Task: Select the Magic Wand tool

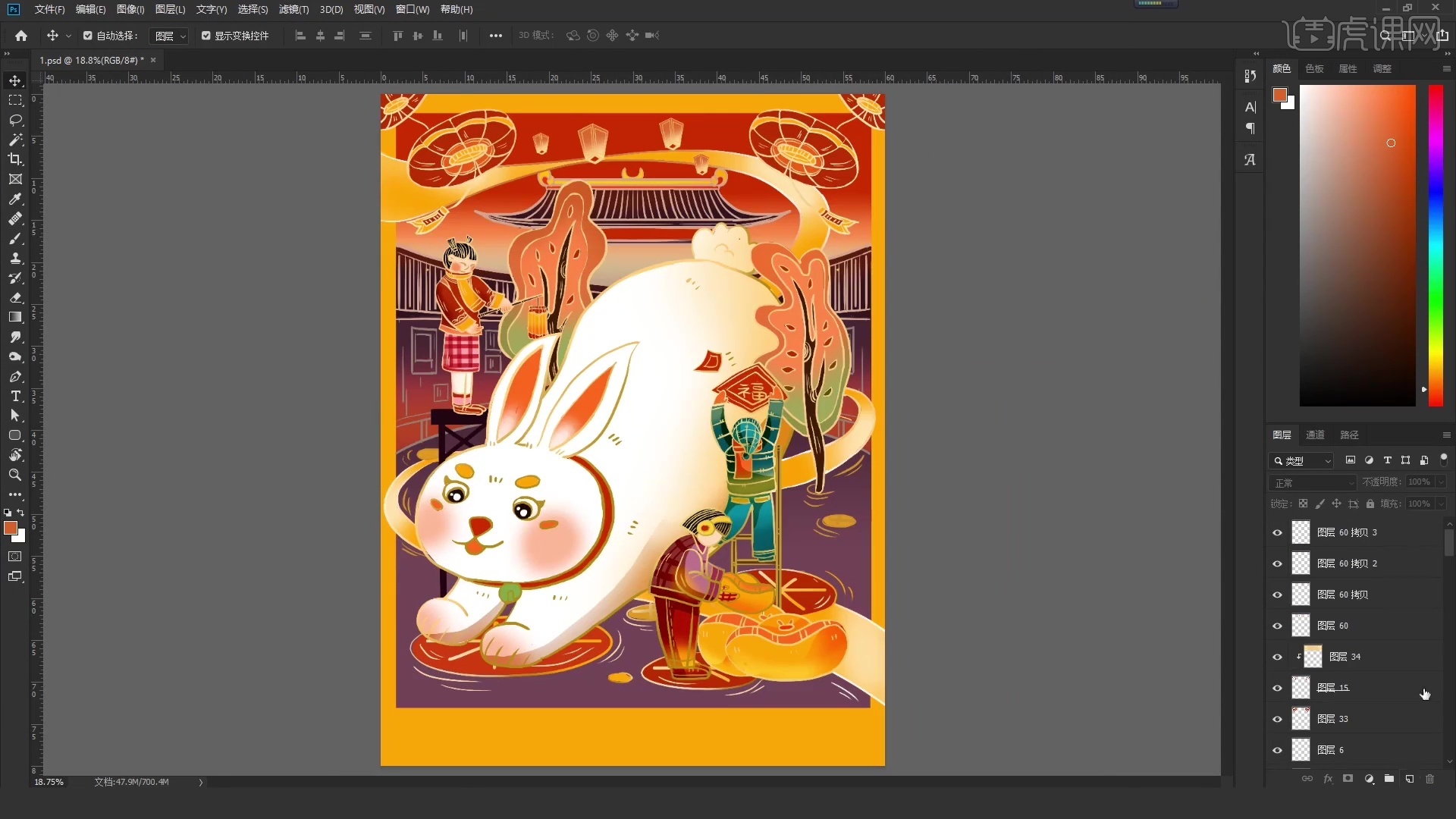Action: 15,140
